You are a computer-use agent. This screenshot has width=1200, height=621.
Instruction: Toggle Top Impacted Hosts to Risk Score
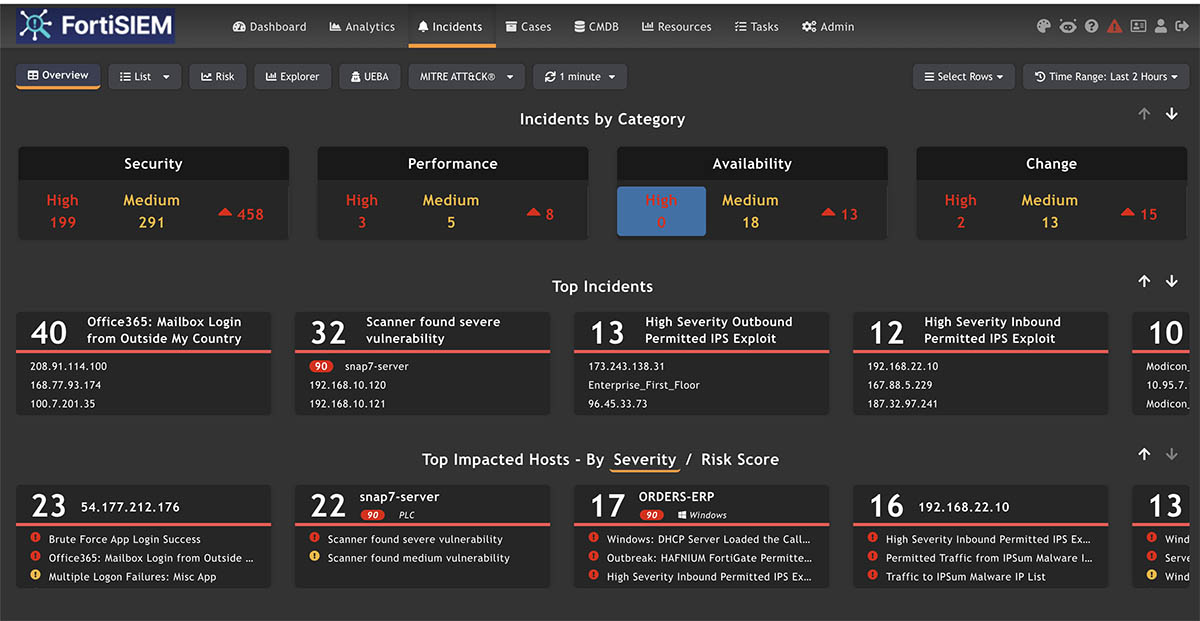739,460
